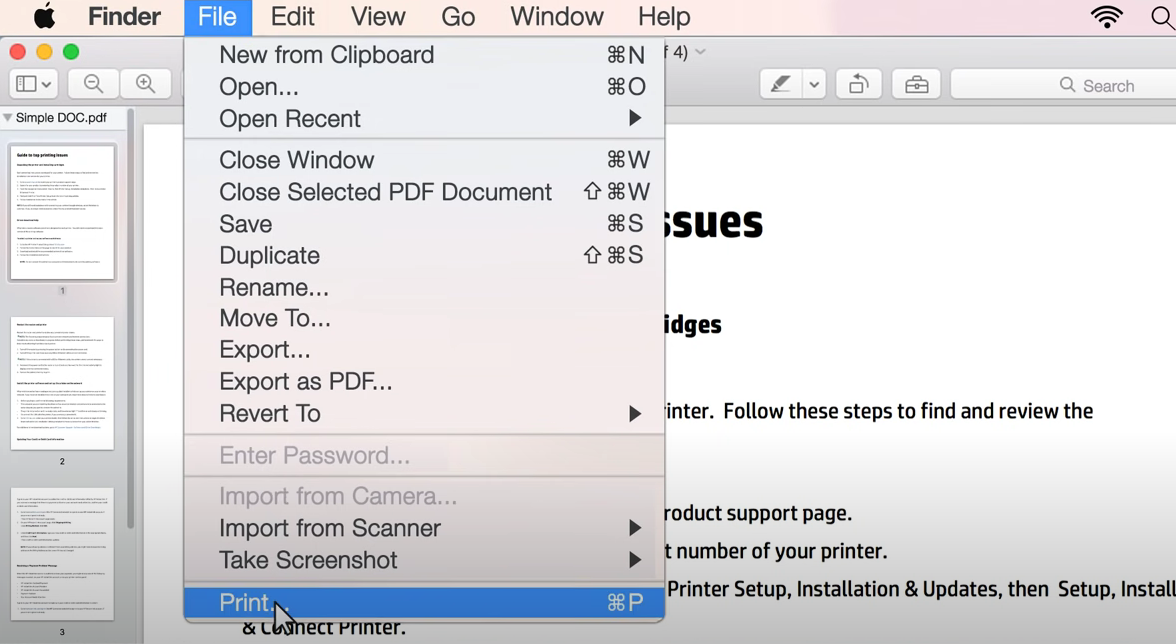This screenshot has height=644, width=1176.
Task: Select the page 2 thumbnail
Action: click(62, 383)
